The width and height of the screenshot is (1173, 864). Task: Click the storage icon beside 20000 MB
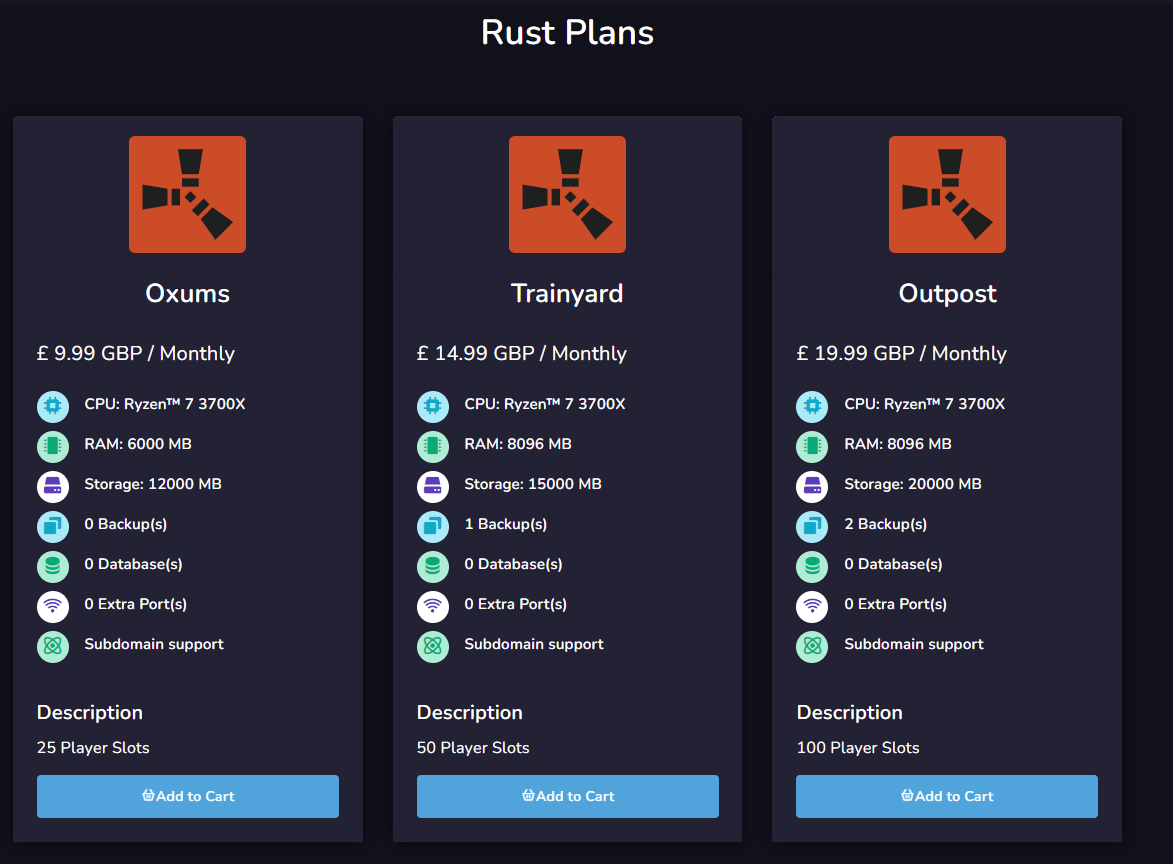pos(812,486)
